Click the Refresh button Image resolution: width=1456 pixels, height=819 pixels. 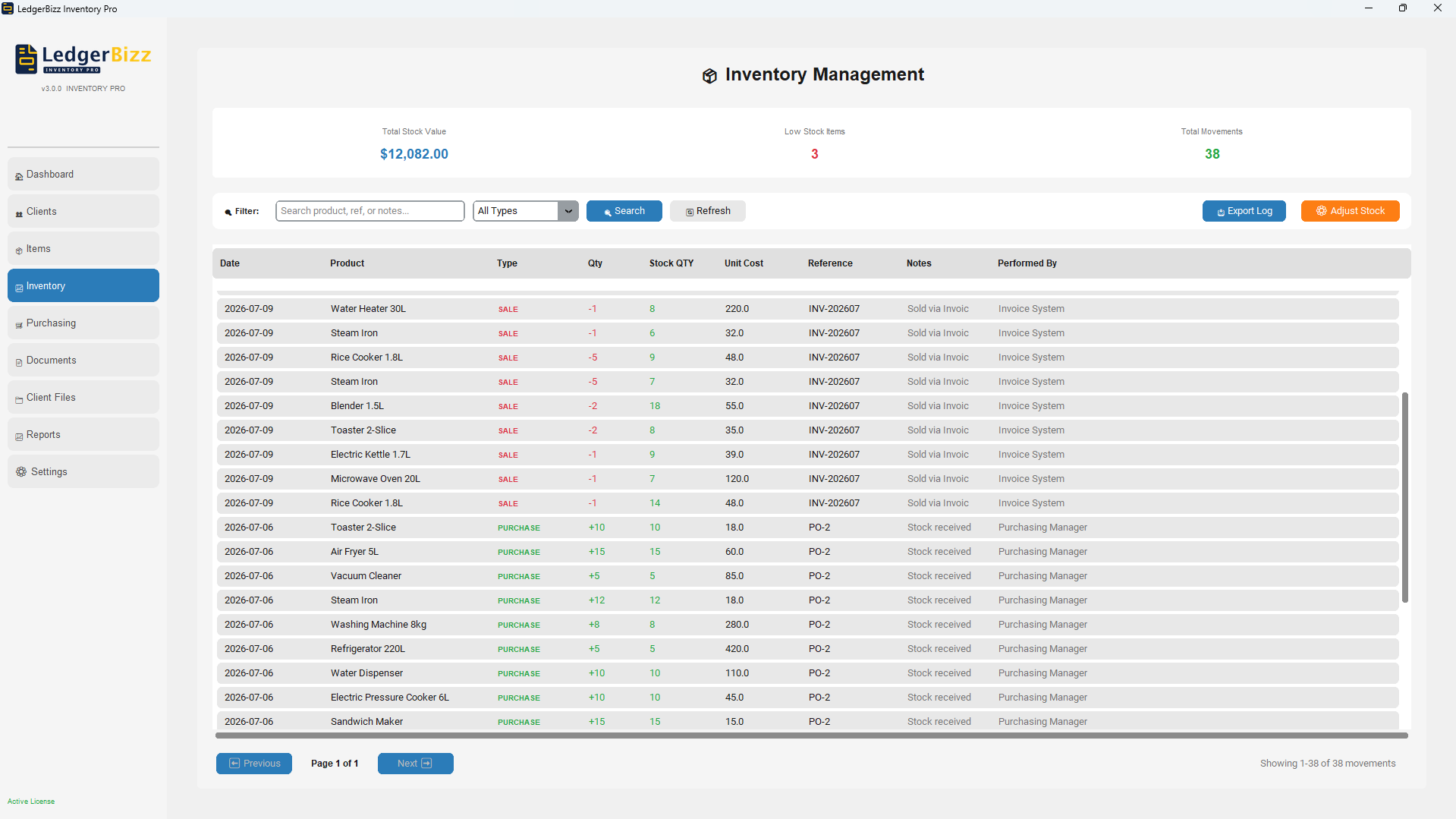[708, 211]
